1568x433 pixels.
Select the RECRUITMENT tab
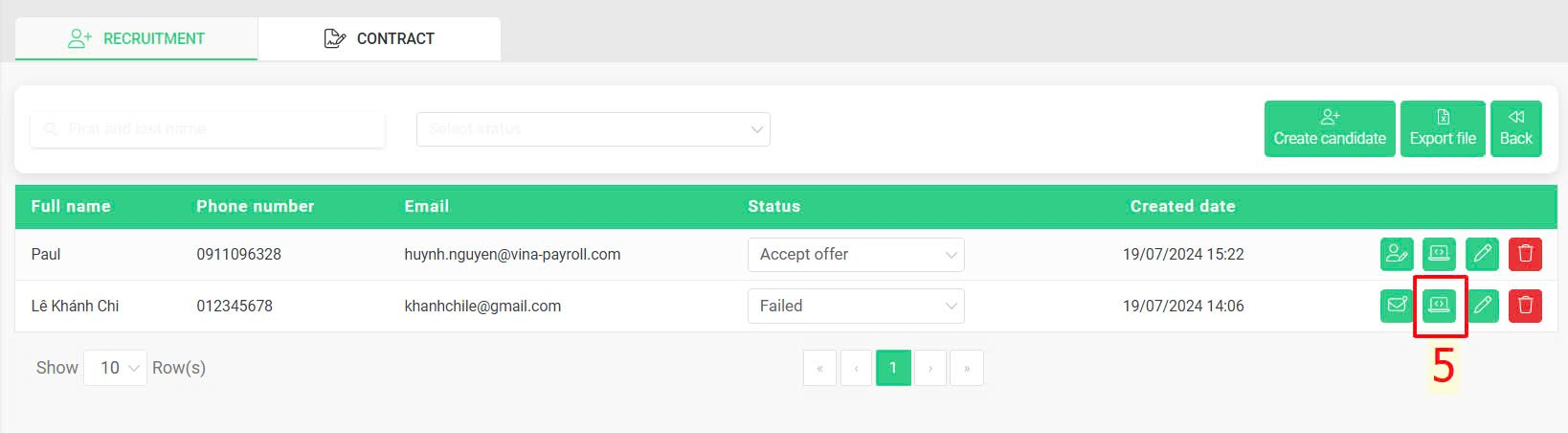pyautogui.click(x=136, y=38)
